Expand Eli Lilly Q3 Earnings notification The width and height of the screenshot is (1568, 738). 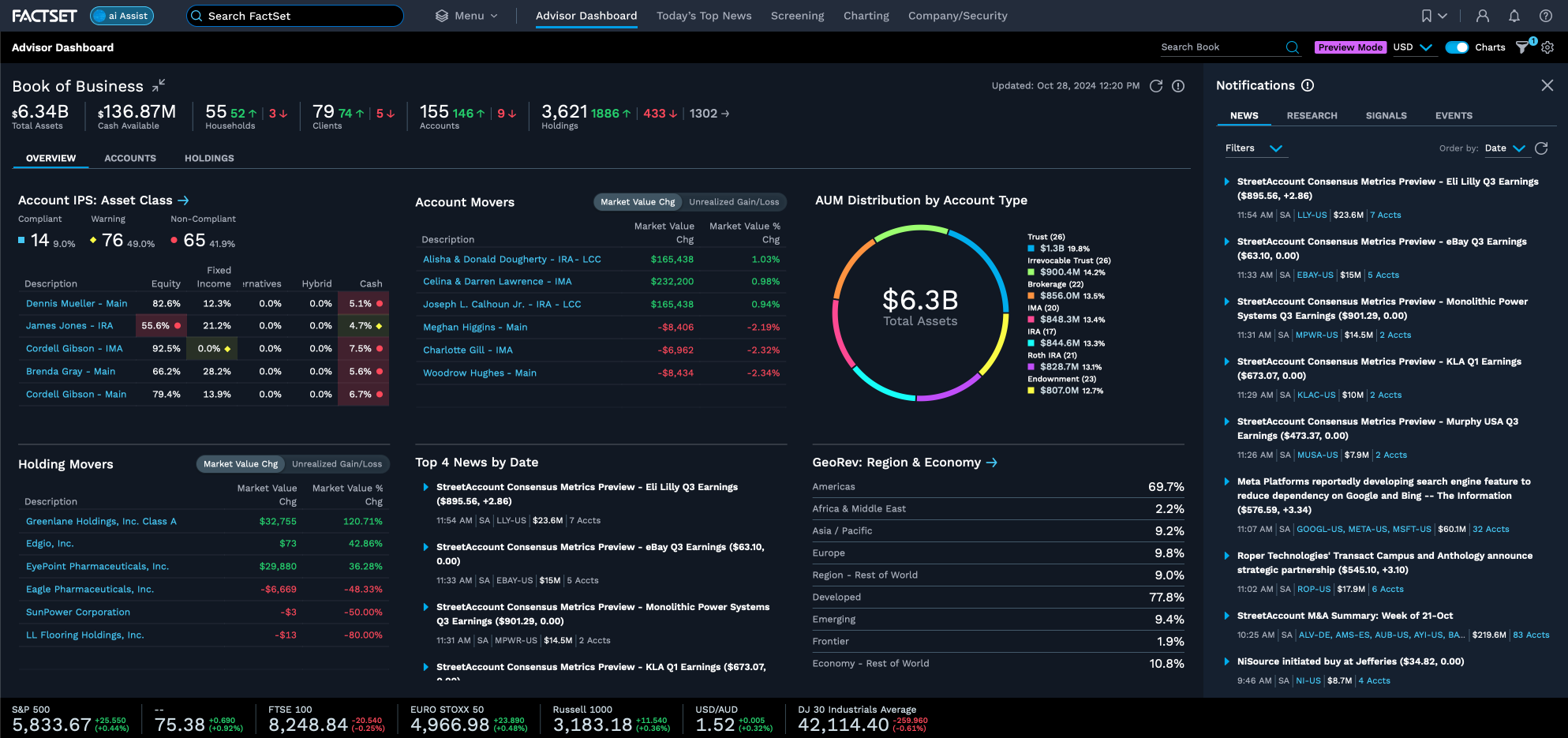(1226, 182)
